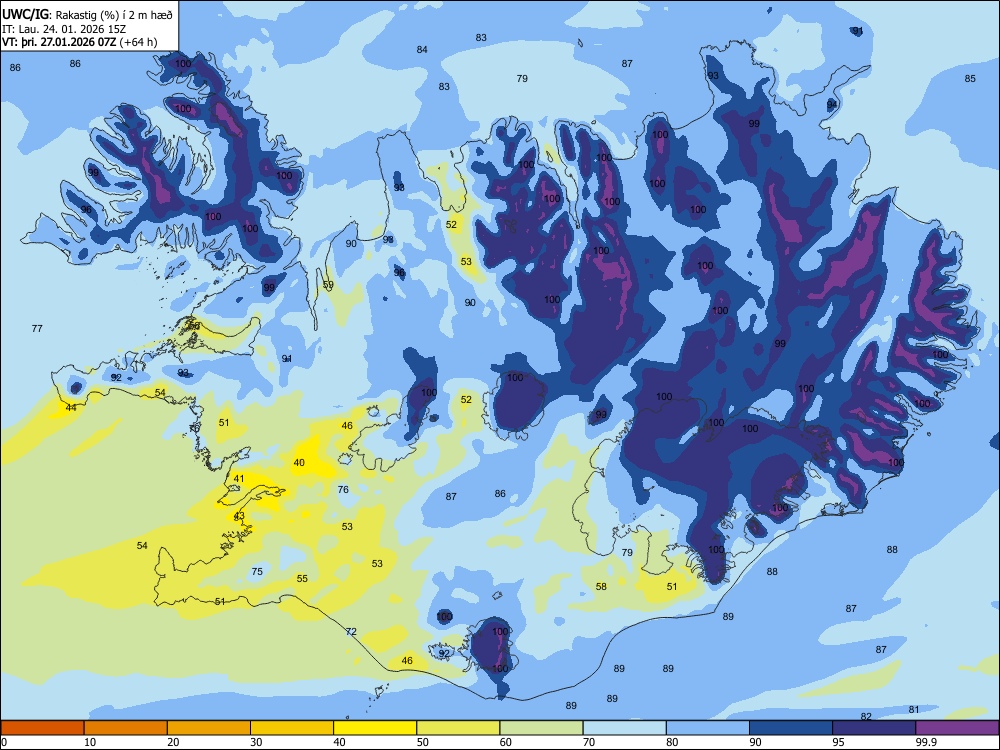Click the light green 60–70 legend swatch
Viewport: 1000px width, 750px height.
541,728
